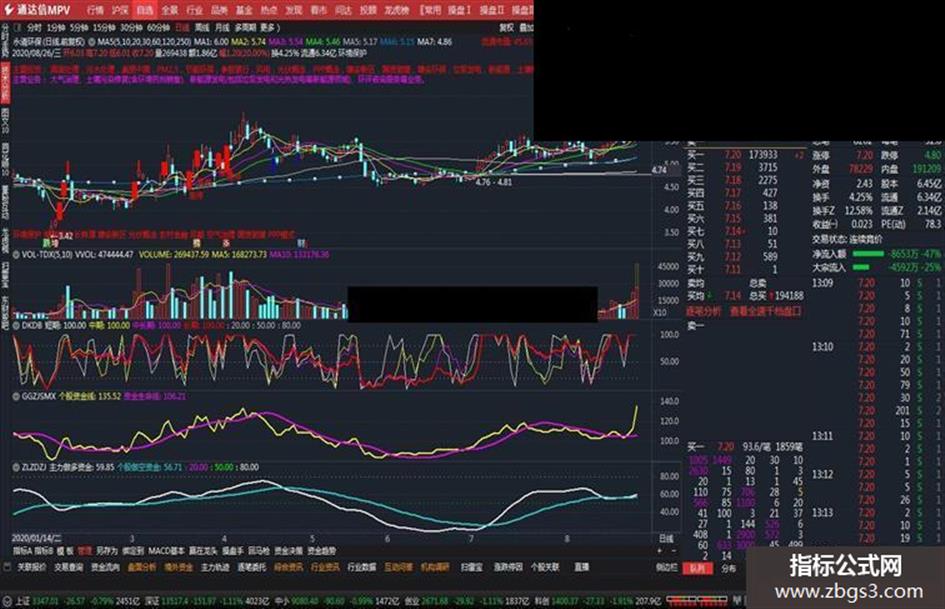
Task: Apply the 回马枪 indicator template
Action: coord(259,551)
